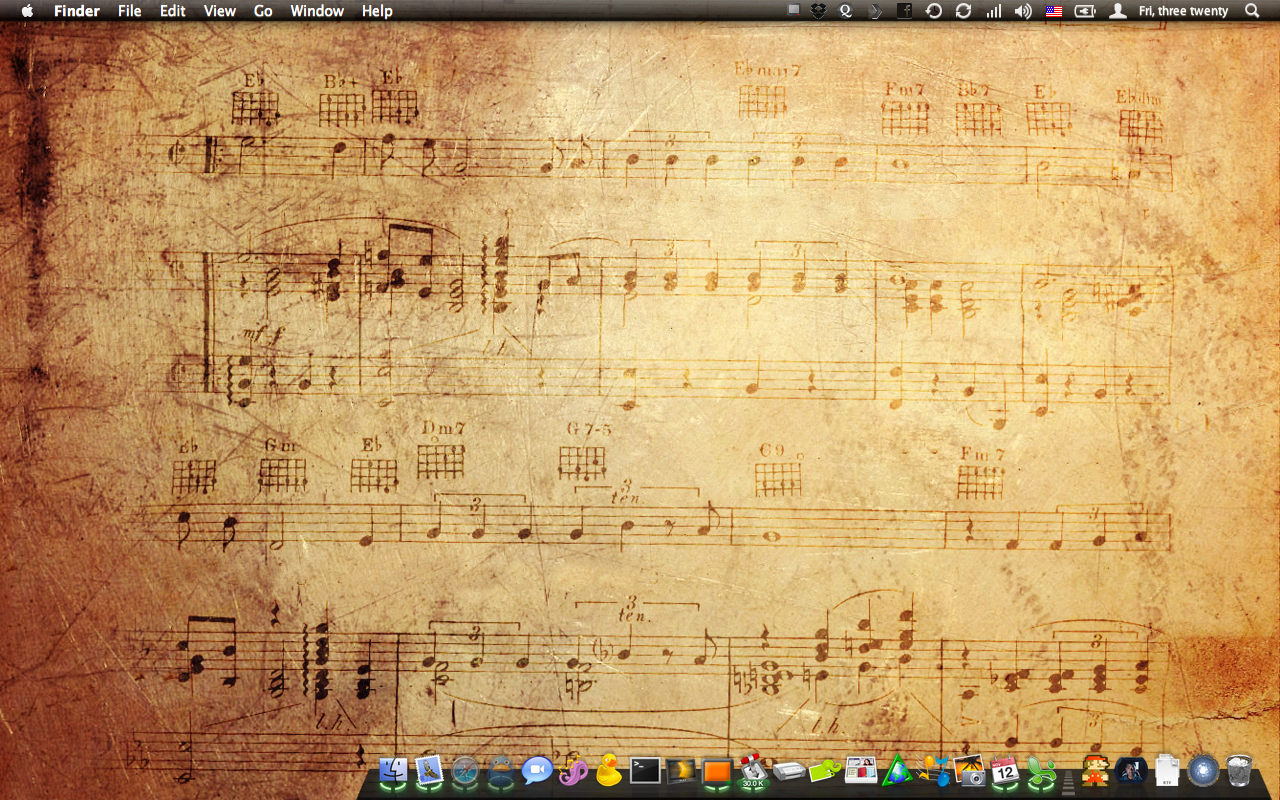
Task: Open the colorful music notes app
Action: pos(933,771)
